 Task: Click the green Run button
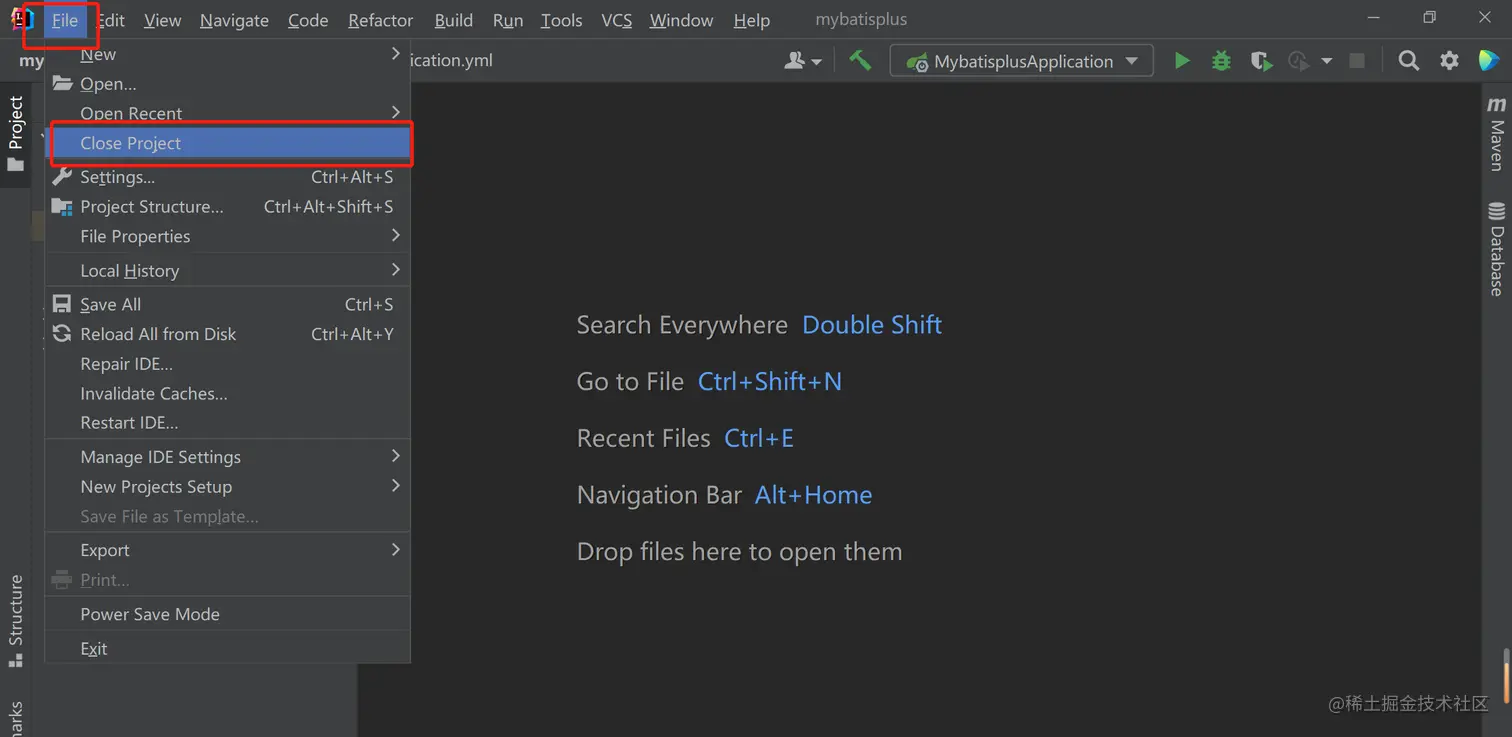[x=1182, y=61]
